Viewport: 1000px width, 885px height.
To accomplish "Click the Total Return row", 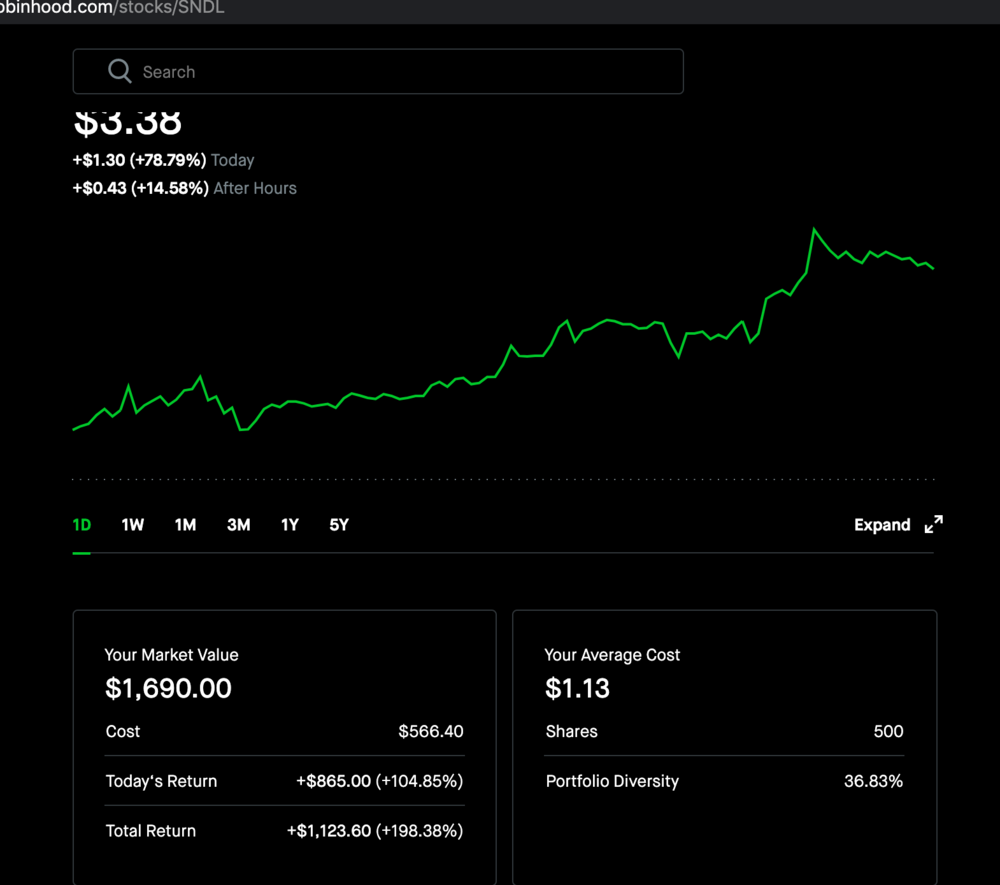I will tap(284, 831).
